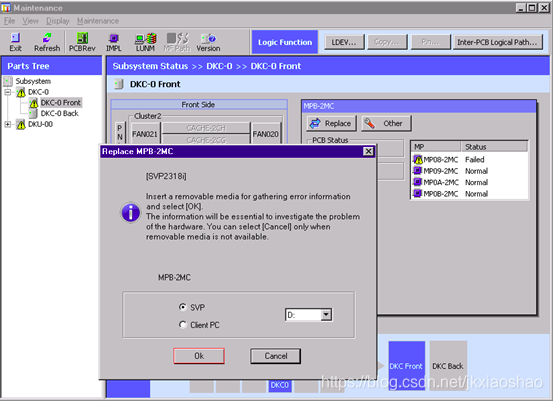
Task: Select the Client PC radio button
Action: coord(182,324)
